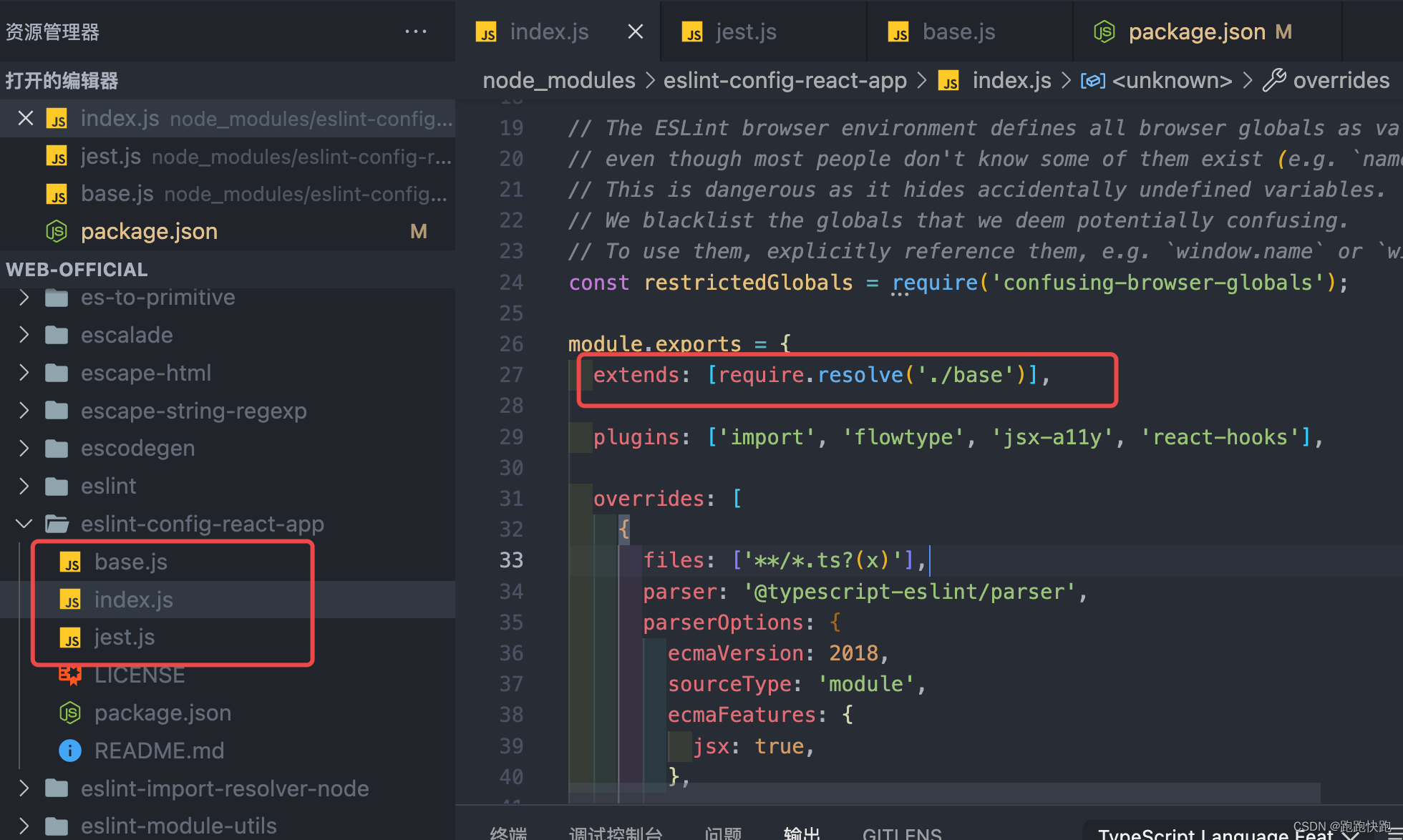Viewport: 1403px width, 840px height.
Task: Click overrides in the breadcrumb
Action: tap(1341, 80)
